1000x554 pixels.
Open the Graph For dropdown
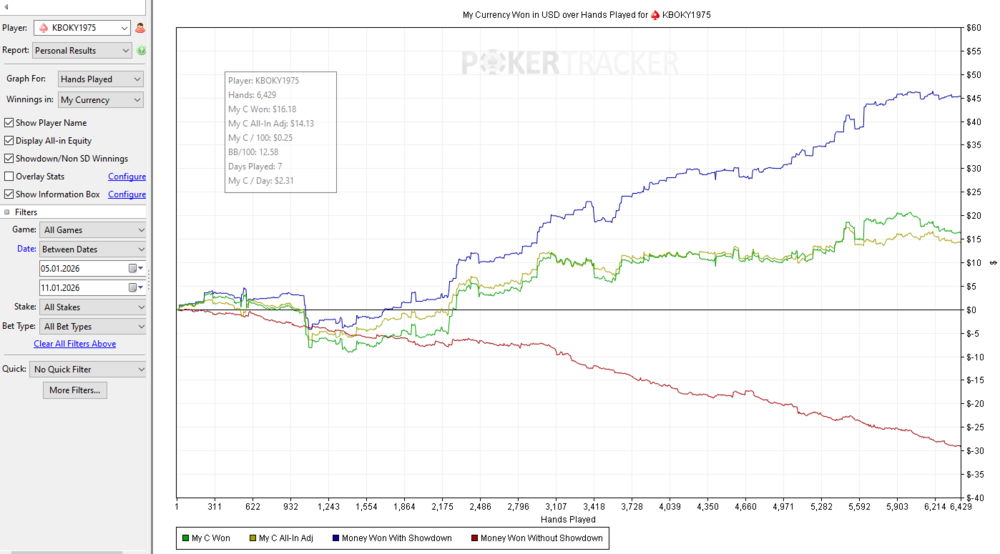click(100, 79)
